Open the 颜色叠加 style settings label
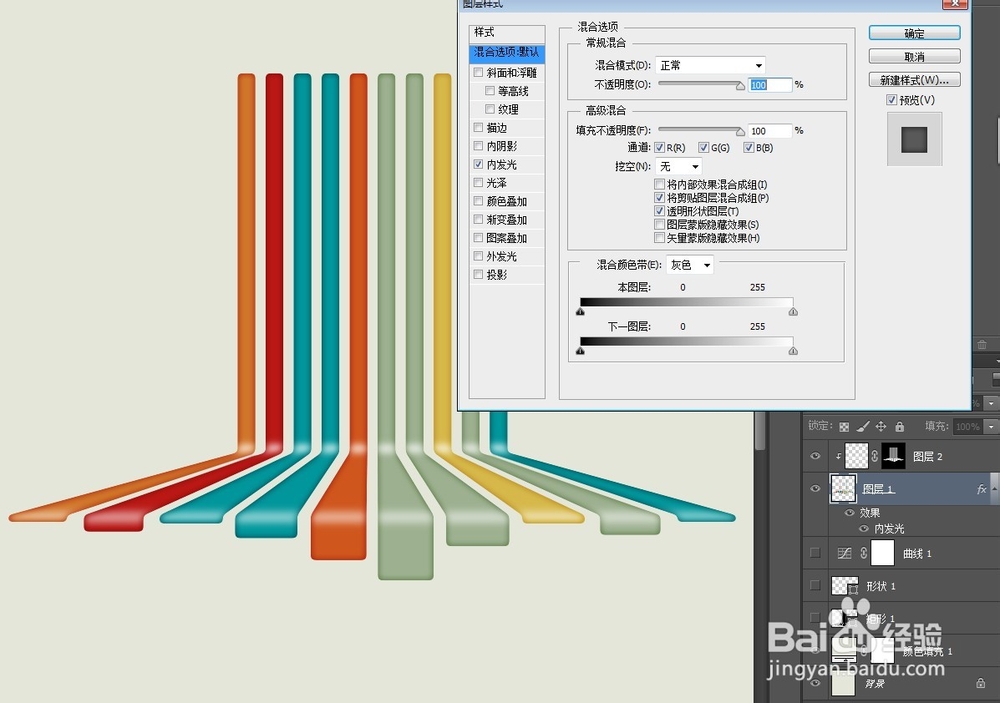The width and height of the screenshot is (1000, 703). (507, 202)
